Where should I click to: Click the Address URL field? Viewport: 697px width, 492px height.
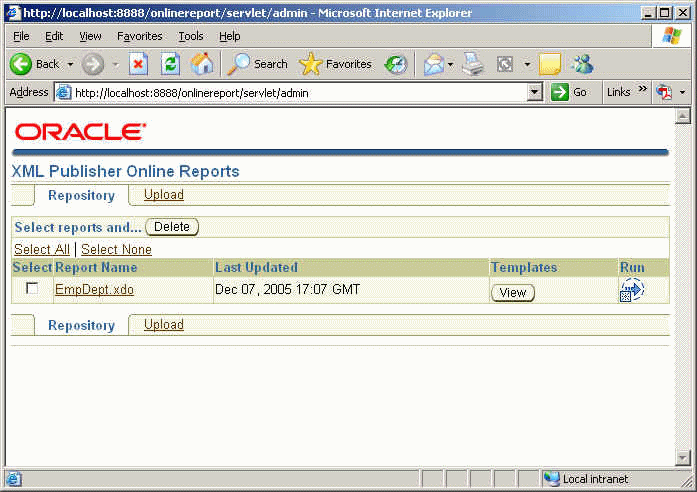[298, 92]
